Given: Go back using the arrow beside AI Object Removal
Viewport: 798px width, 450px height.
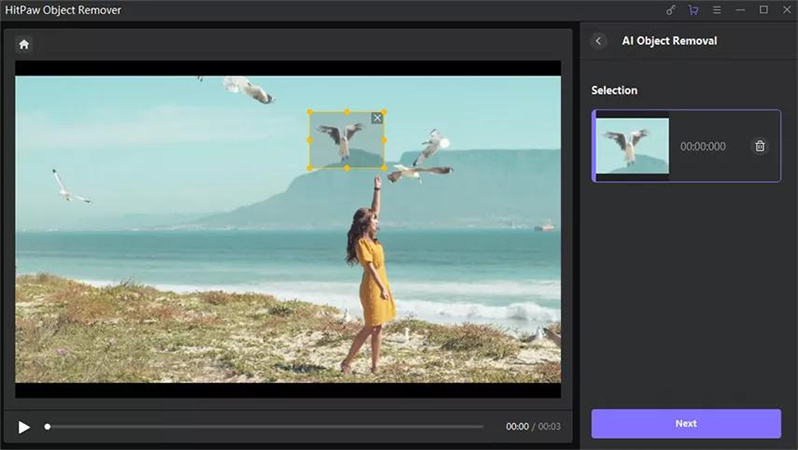Looking at the screenshot, I should click(x=599, y=41).
